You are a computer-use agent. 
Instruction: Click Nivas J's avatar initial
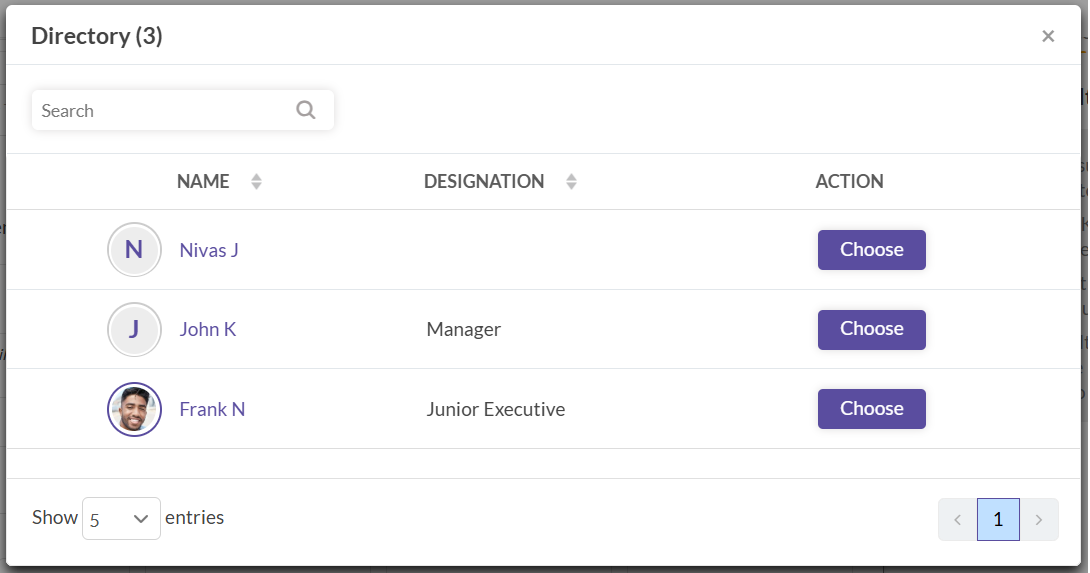tap(134, 250)
